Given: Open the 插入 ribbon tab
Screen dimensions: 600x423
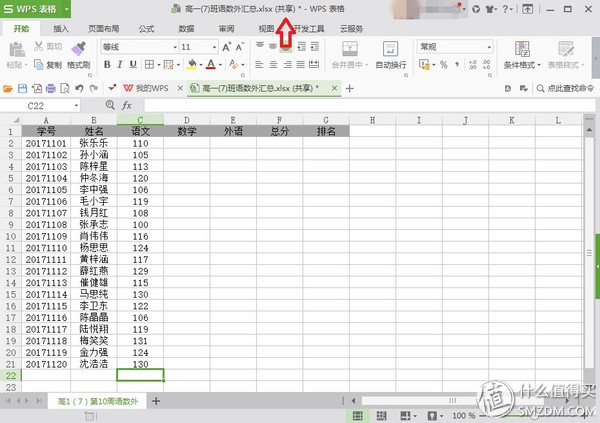Looking at the screenshot, I should click(x=61, y=29).
